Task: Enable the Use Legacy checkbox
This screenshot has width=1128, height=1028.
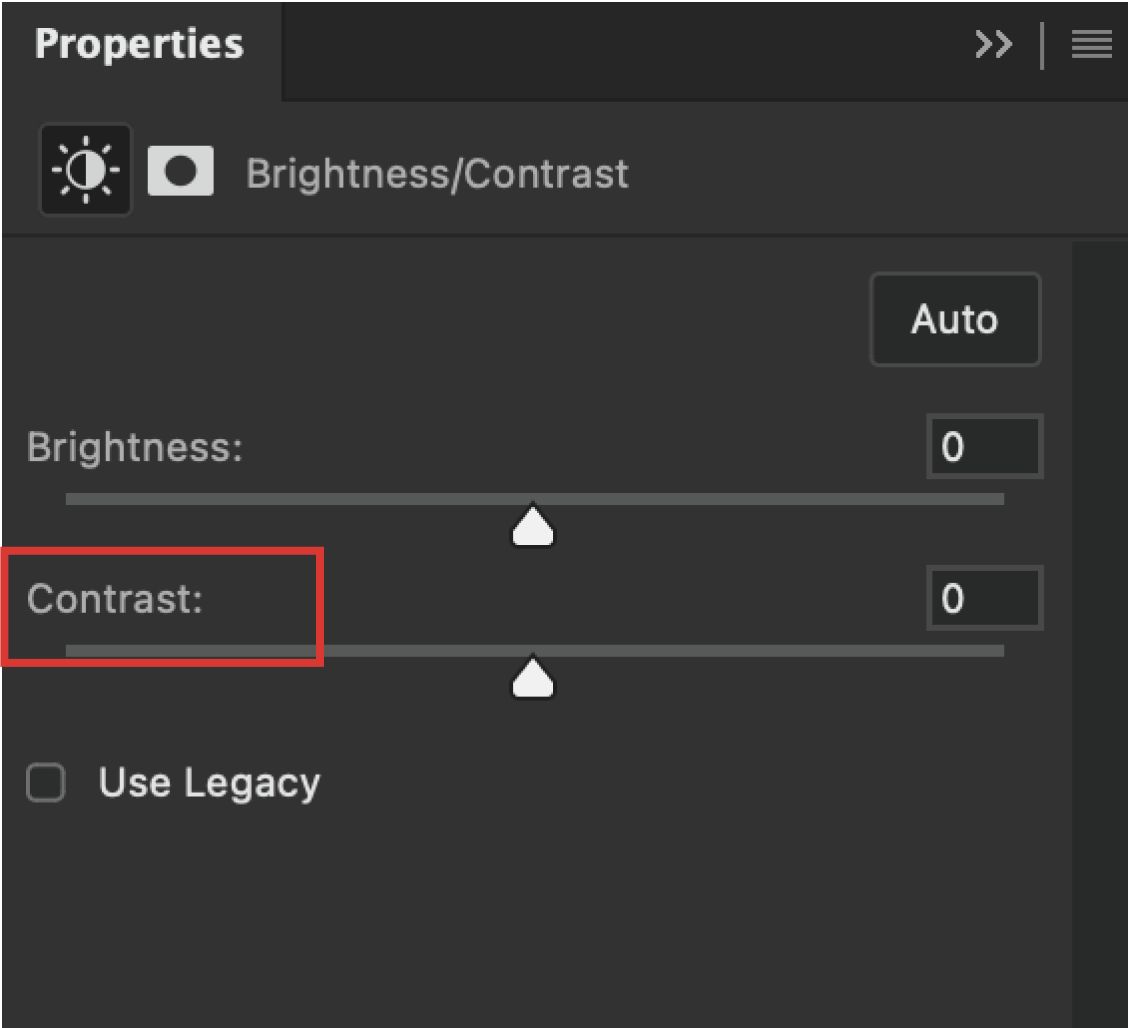Action: (46, 782)
